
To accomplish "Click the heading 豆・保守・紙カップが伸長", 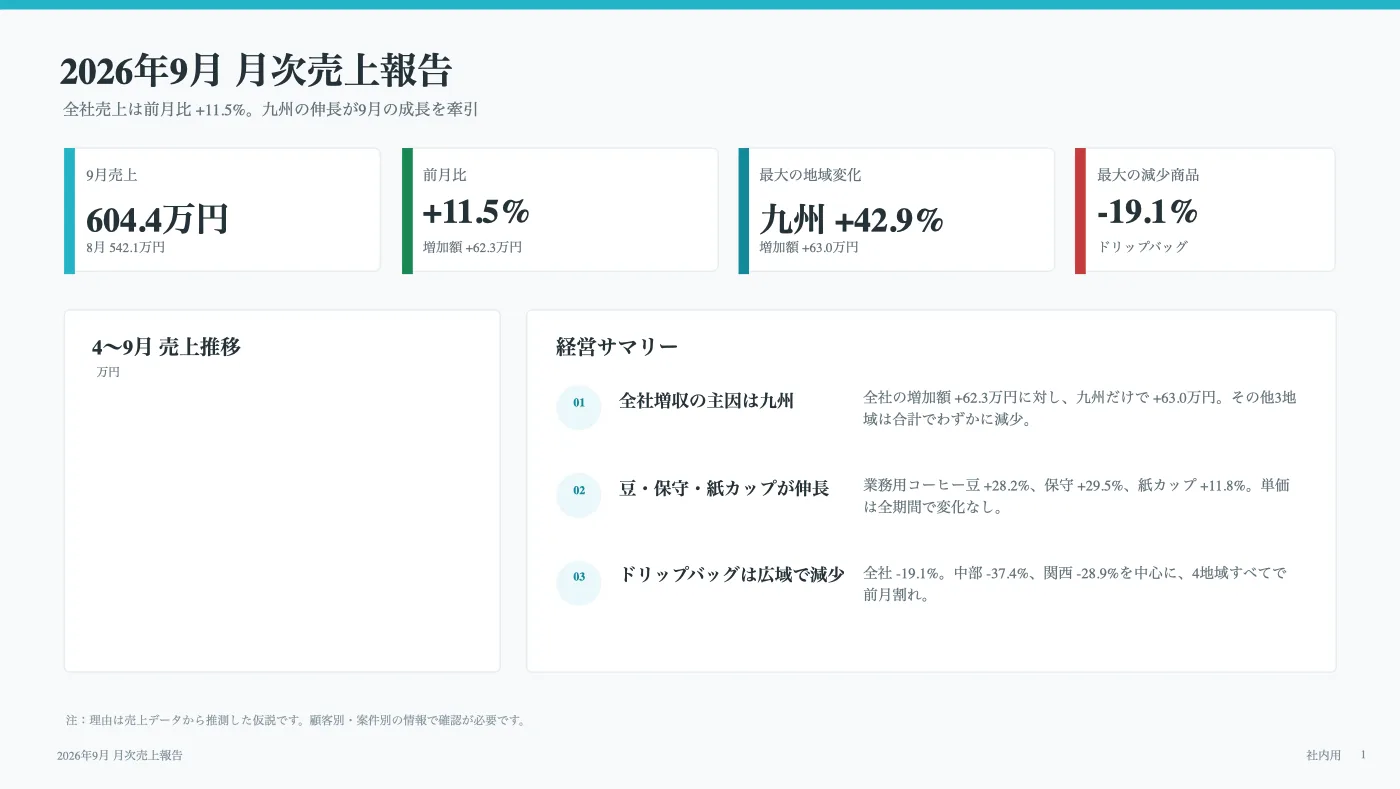I will tap(724, 489).
